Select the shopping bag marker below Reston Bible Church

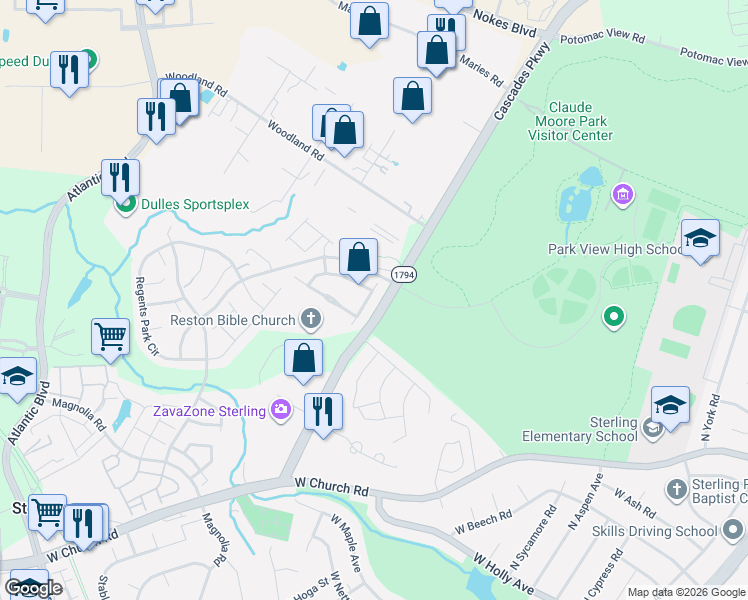point(303,359)
